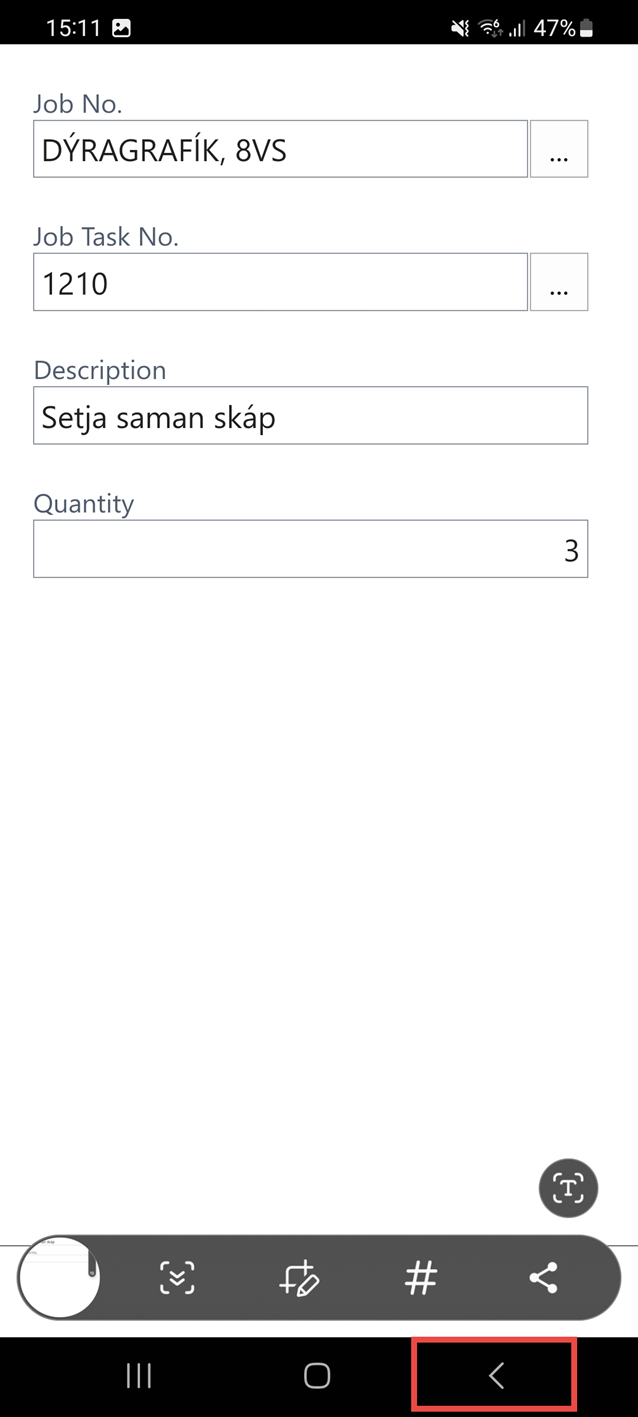Focus the Job Task No. field showing 1210

click(x=280, y=283)
